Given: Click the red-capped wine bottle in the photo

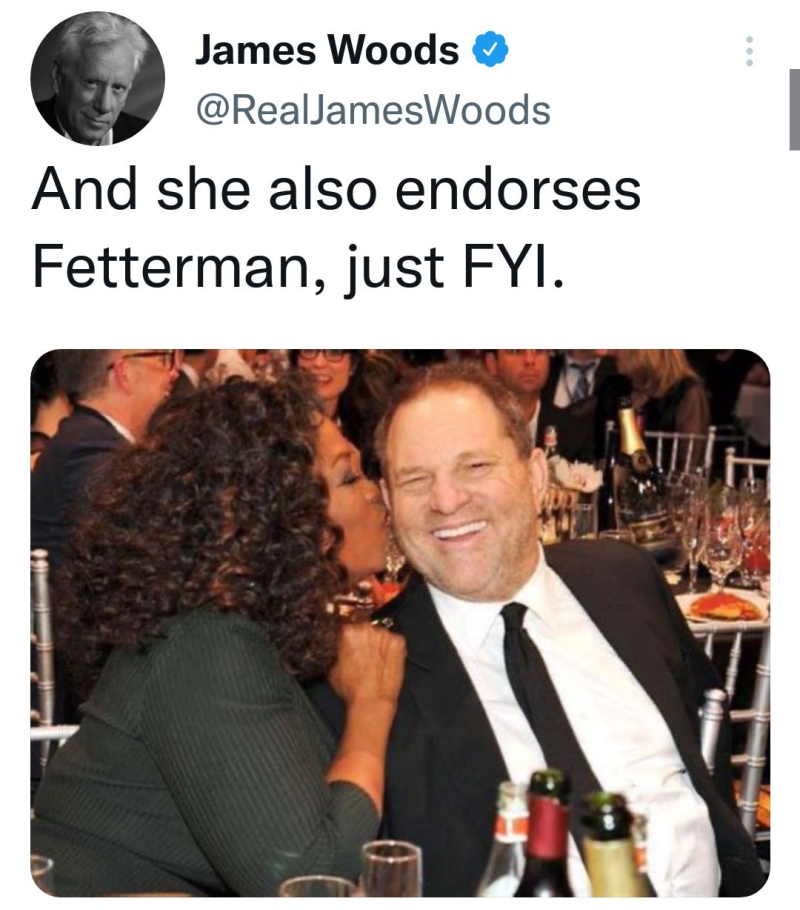Looking at the screenshot, I should coord(546,835).
